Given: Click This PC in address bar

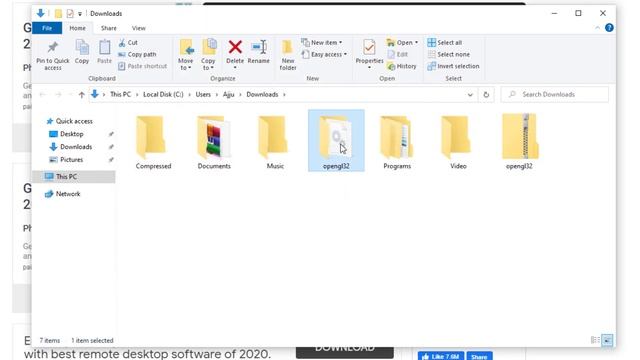Looking at the screenshot, I should point(120,94).
